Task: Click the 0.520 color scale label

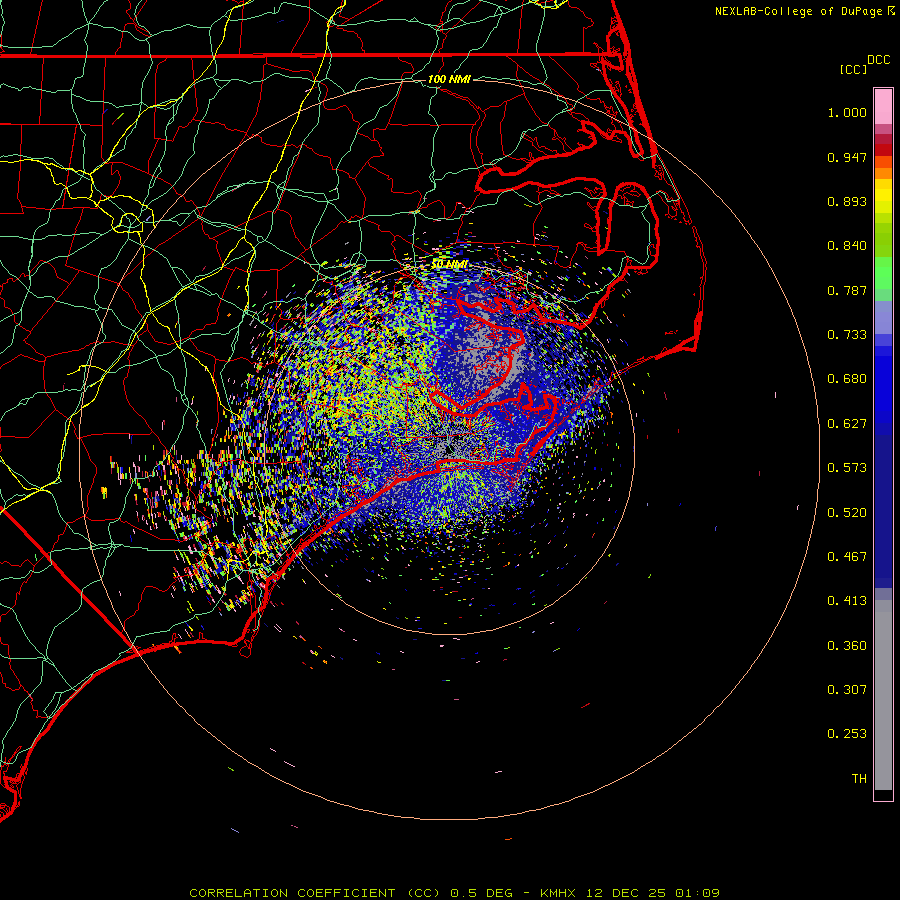Action: coord(847,513)
